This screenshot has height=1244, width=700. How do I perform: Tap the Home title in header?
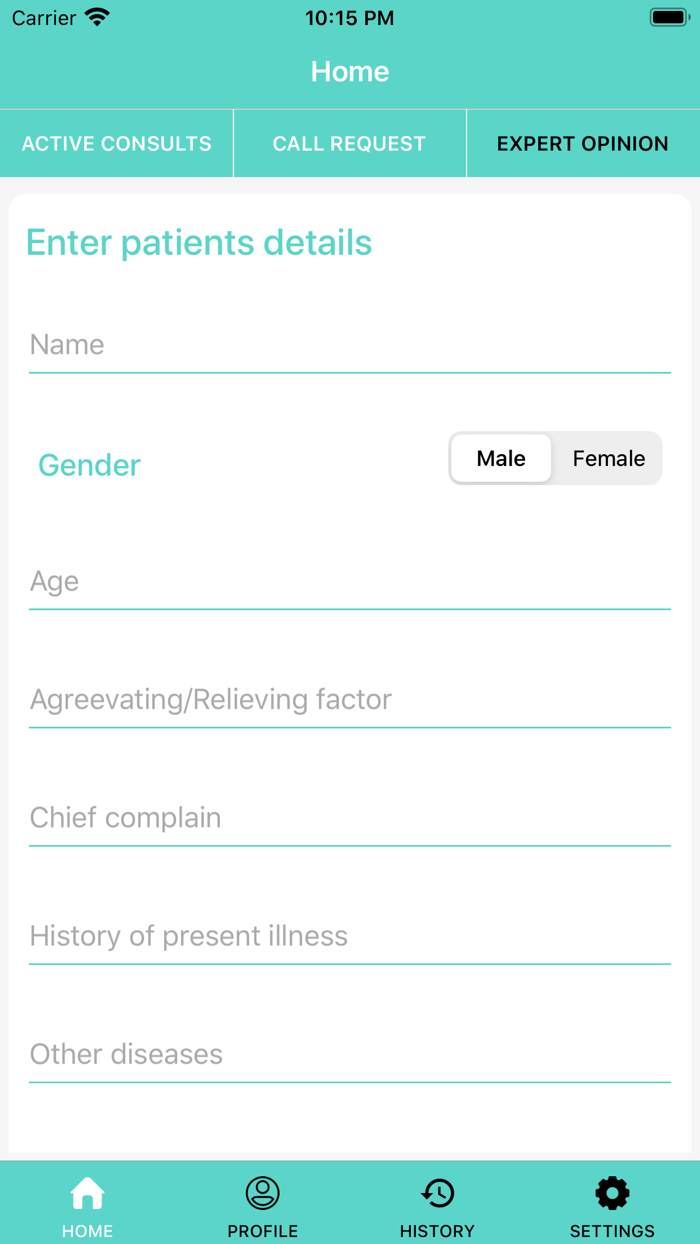[x=350, y=72]
